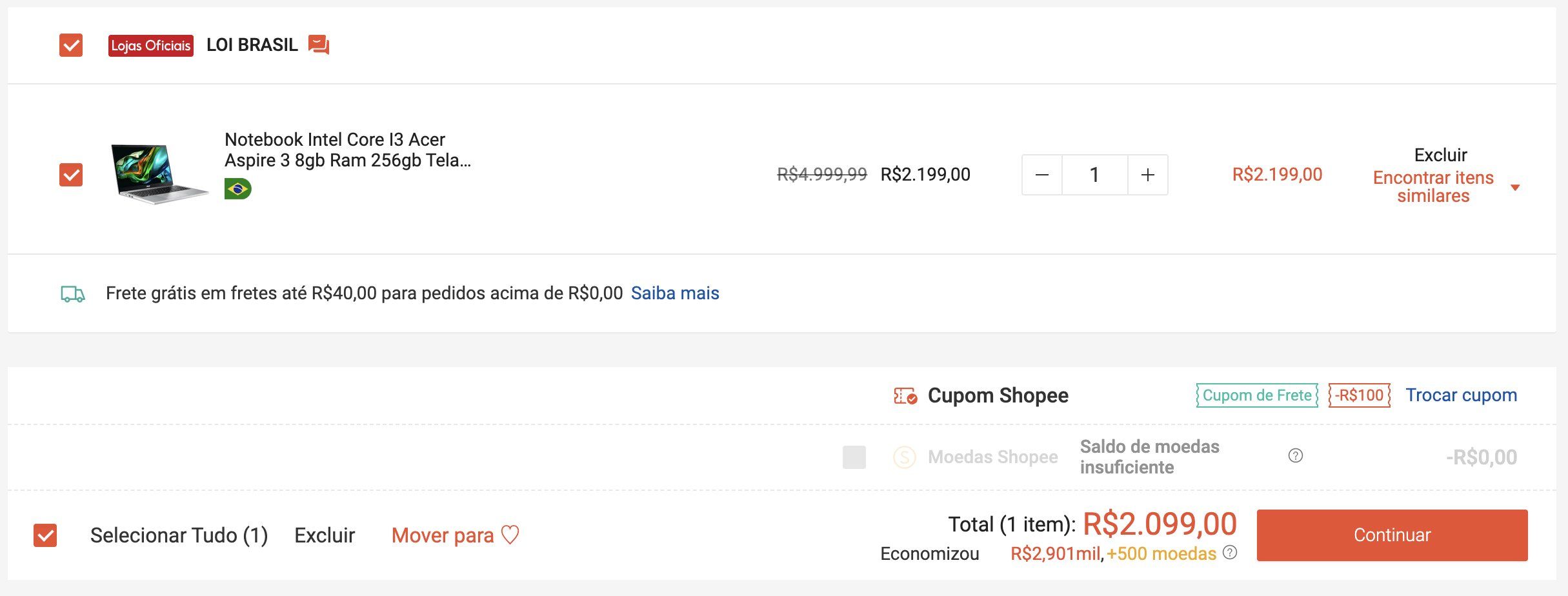Click the quantity input field showing 1

(1095, 175)
